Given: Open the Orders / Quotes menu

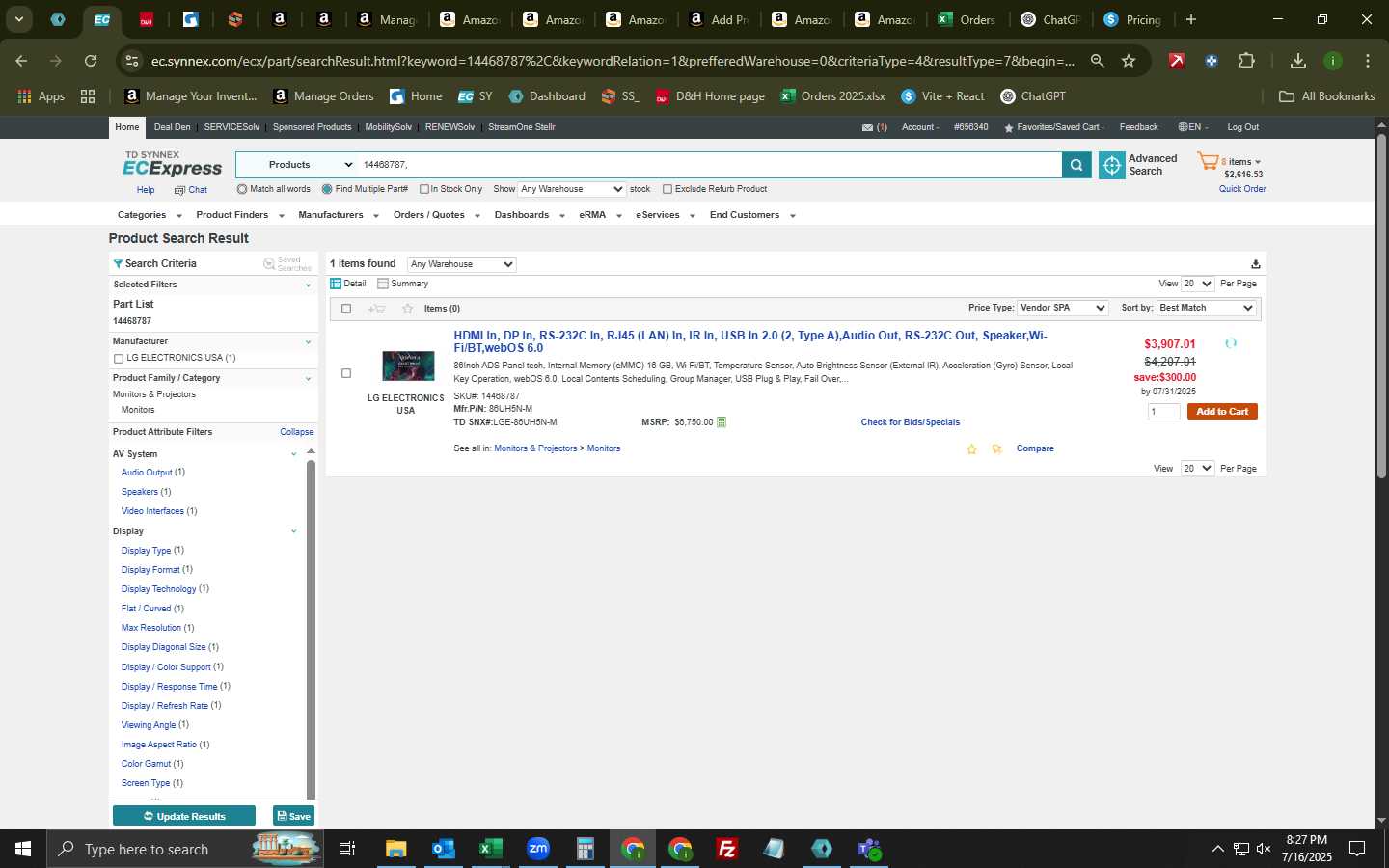Looking at the screenshot, I should [437, 215].
